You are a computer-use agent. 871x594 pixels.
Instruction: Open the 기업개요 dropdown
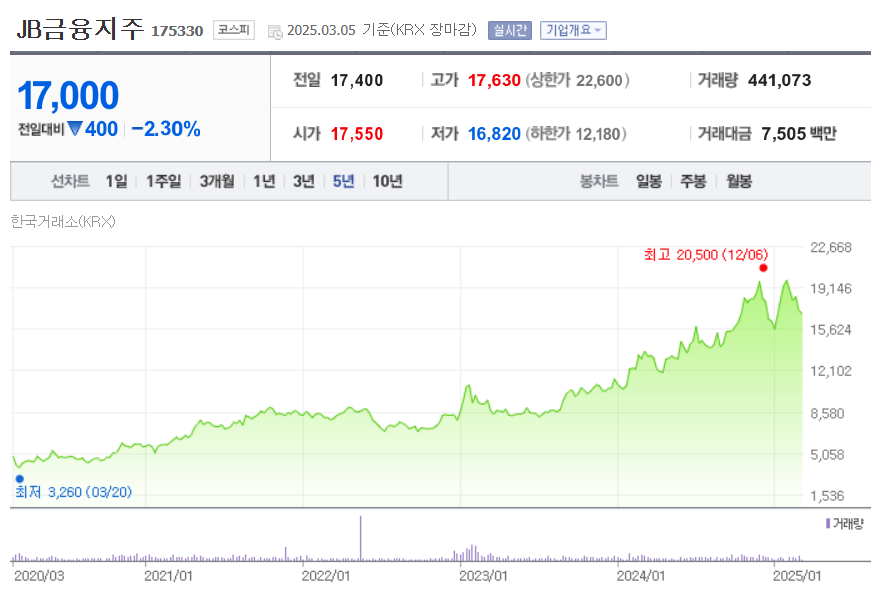pos(573,30)
